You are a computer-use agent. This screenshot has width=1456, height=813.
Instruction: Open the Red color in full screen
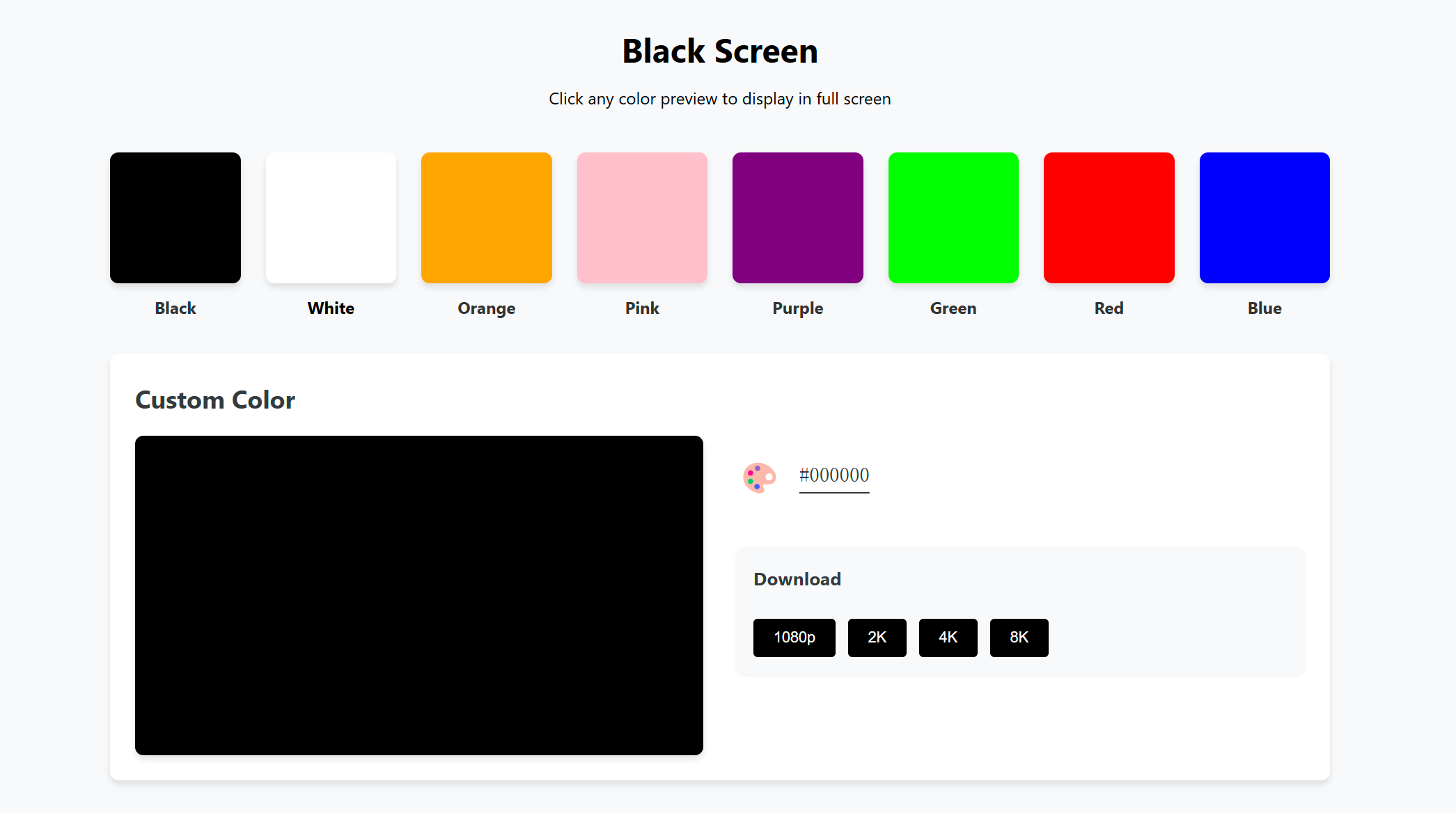click(x=1109, y=217)
